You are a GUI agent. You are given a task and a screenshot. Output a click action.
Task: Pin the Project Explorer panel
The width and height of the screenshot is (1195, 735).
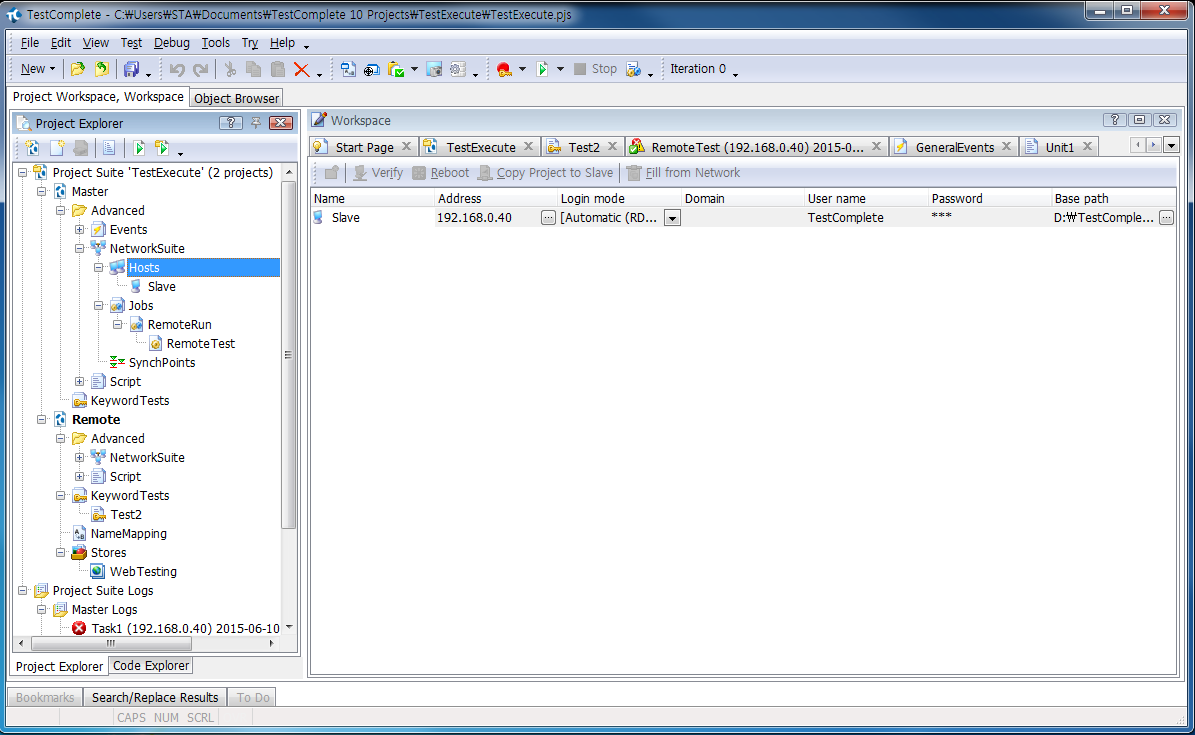pos(255,123)
